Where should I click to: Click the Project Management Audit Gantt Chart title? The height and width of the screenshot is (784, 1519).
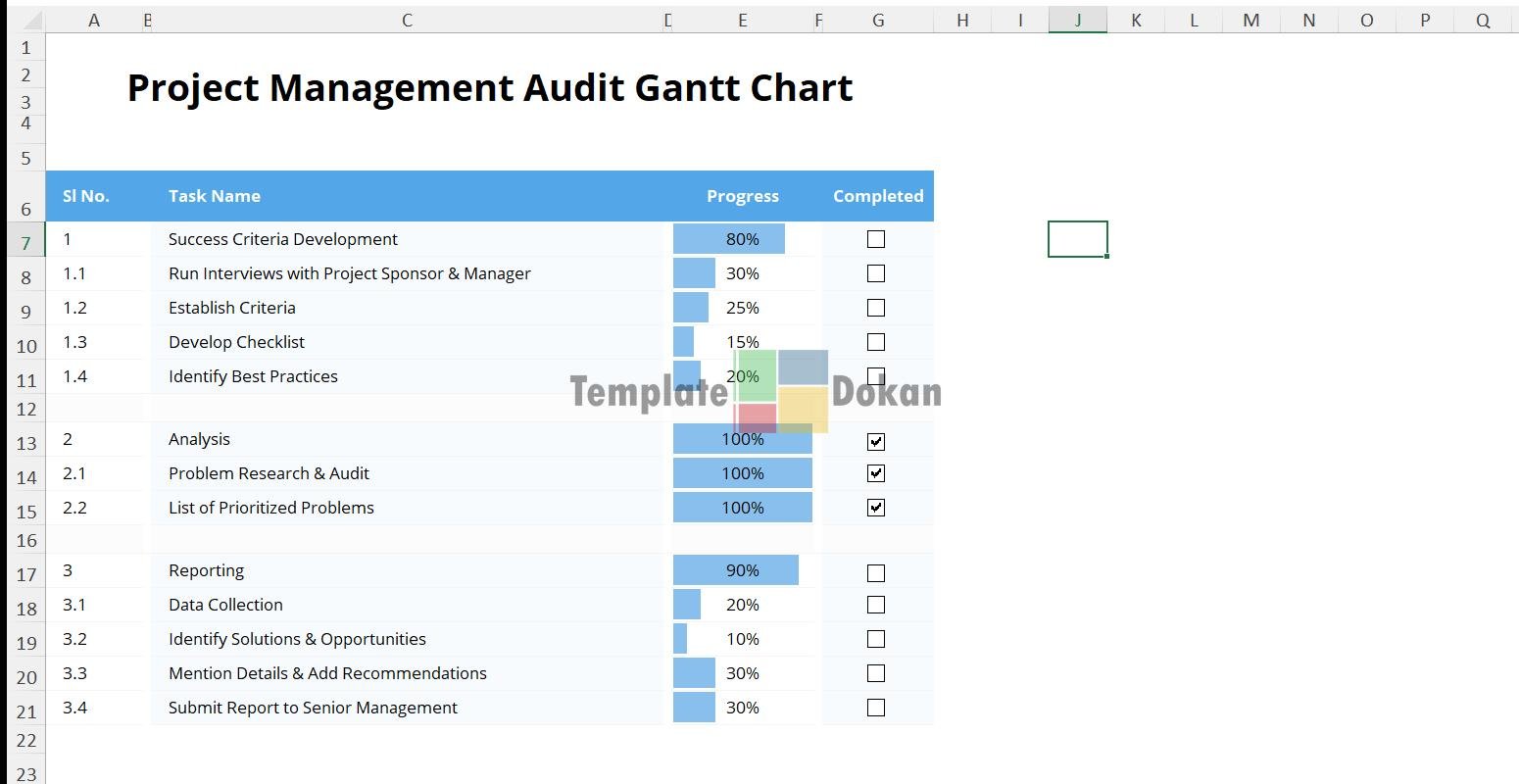coord(490,87)
